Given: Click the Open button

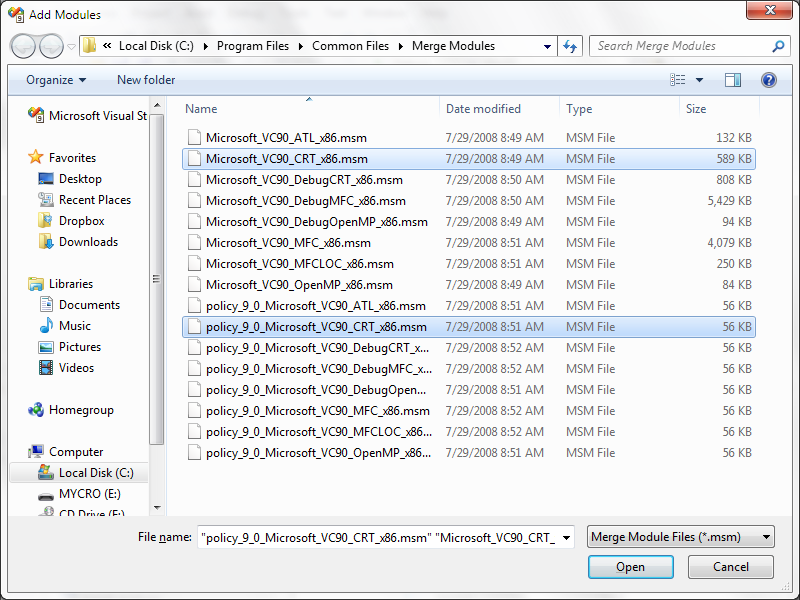Looking at the screenshot, I should tap(630, 567).
